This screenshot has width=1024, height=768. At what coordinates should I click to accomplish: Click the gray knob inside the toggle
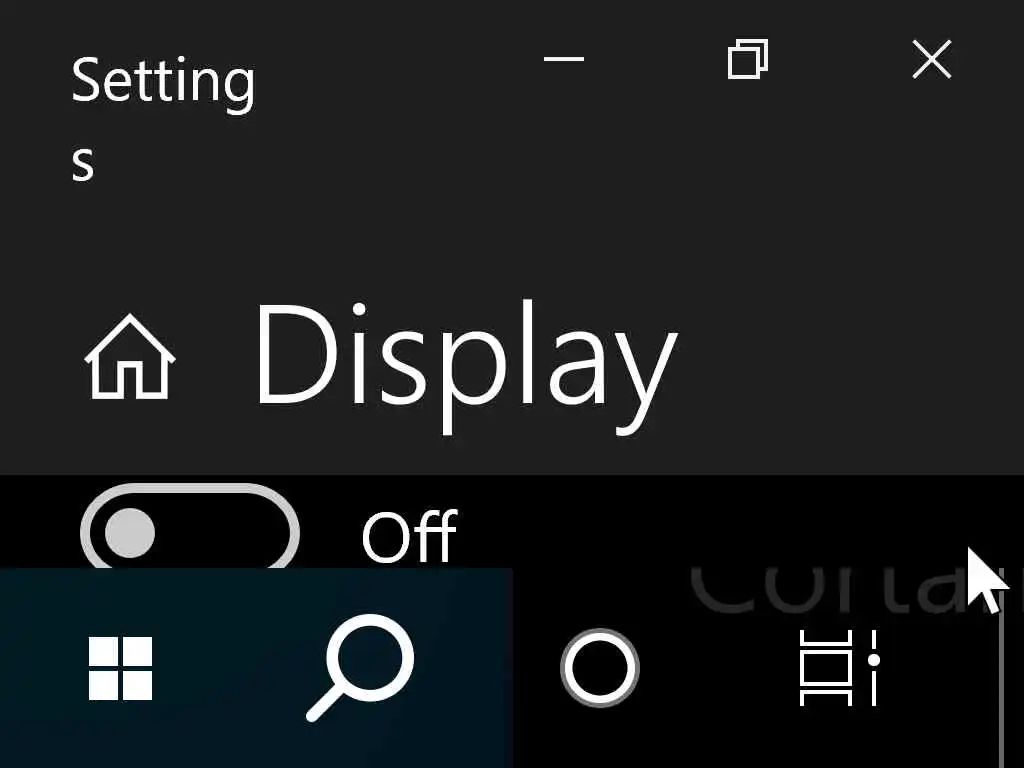pos(129,533)
